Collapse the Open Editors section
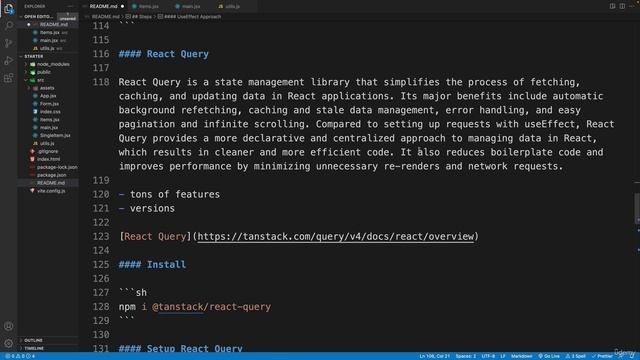The height and width of the screenshot is (360, 640). tap(37, 17)
